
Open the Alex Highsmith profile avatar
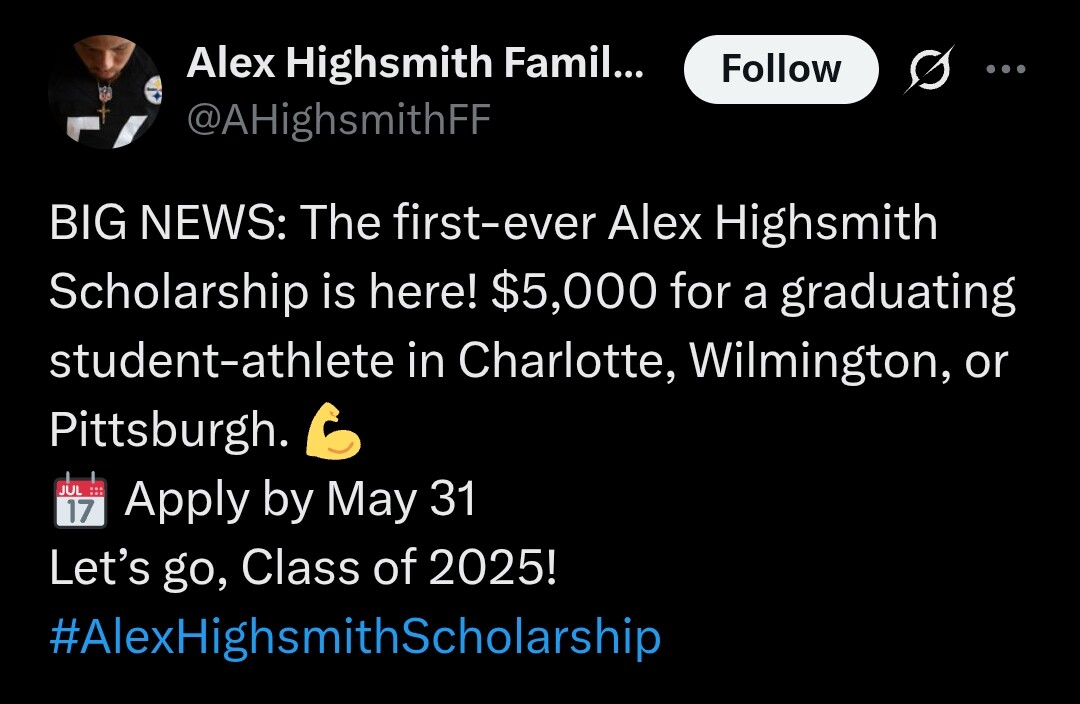click(x=105, y=92)
